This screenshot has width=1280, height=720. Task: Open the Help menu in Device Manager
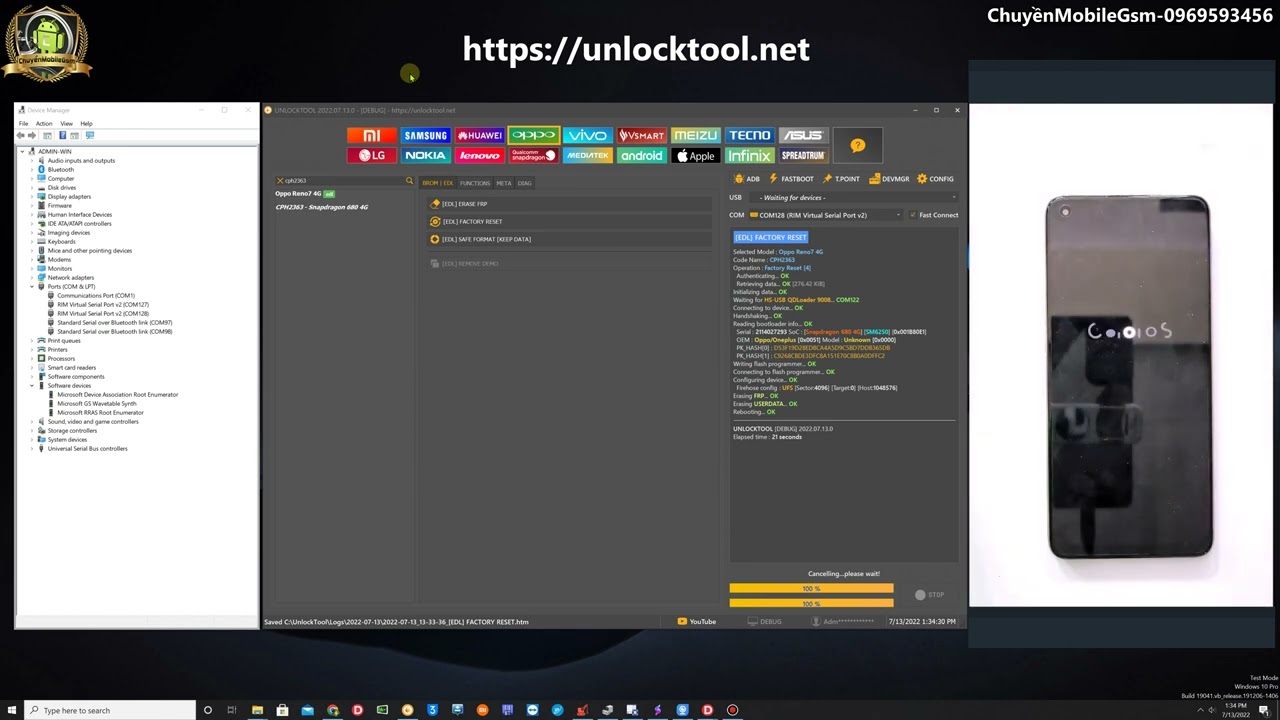click(x=86, y=123)
